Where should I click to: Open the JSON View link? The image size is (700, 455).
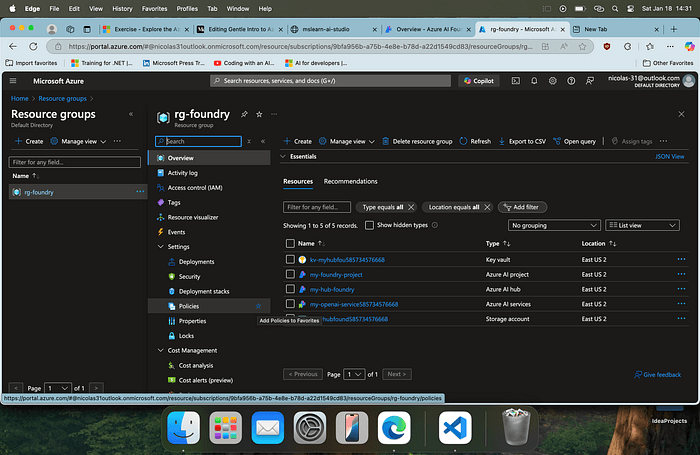pos(669,156)
